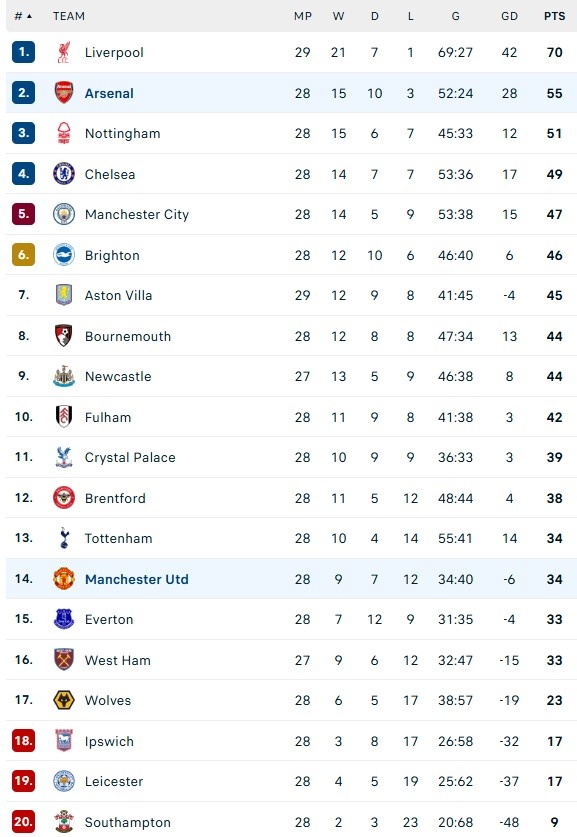Sort the table by matches played (MP)
Screen dimensions: 577x837
(302, 16)
